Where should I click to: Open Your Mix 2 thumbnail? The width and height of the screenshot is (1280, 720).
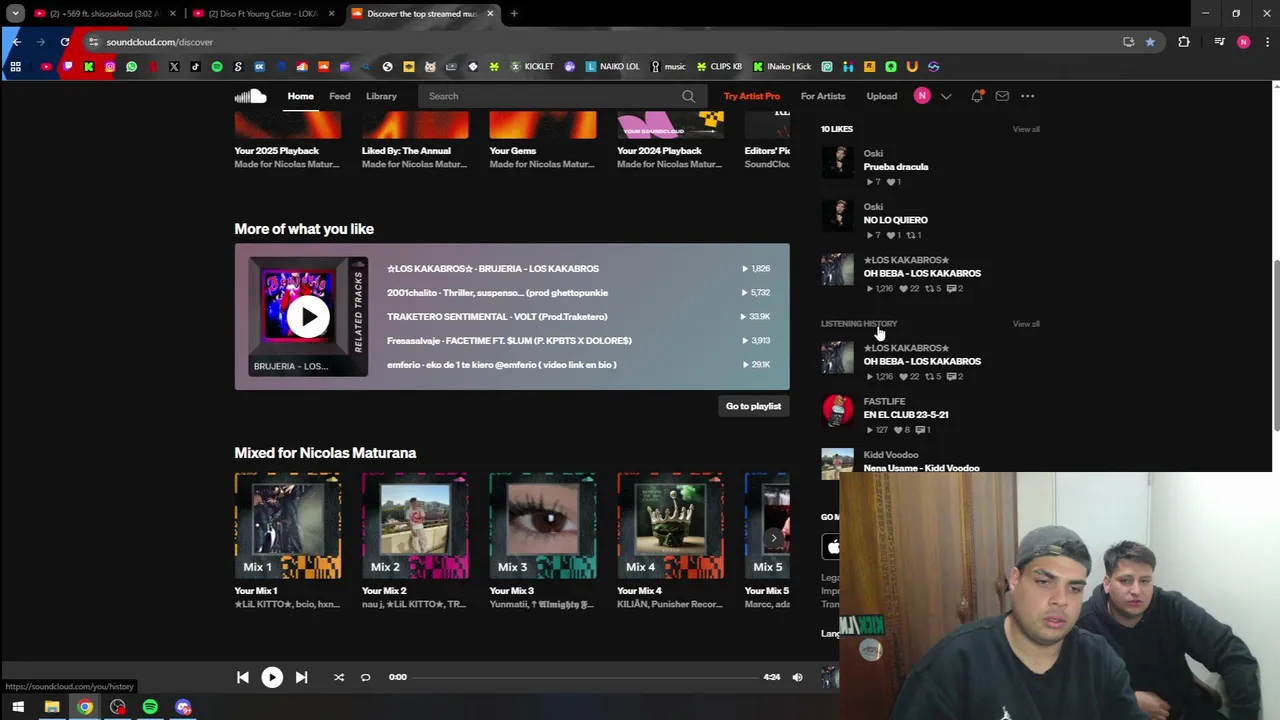pyautogui.click(x=415, y=526)
